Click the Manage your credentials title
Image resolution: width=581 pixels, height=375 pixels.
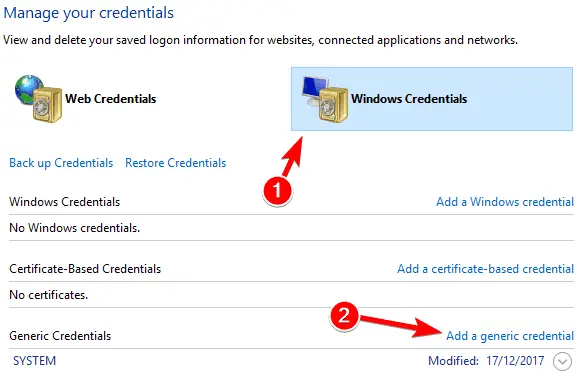tap(89, 13)
